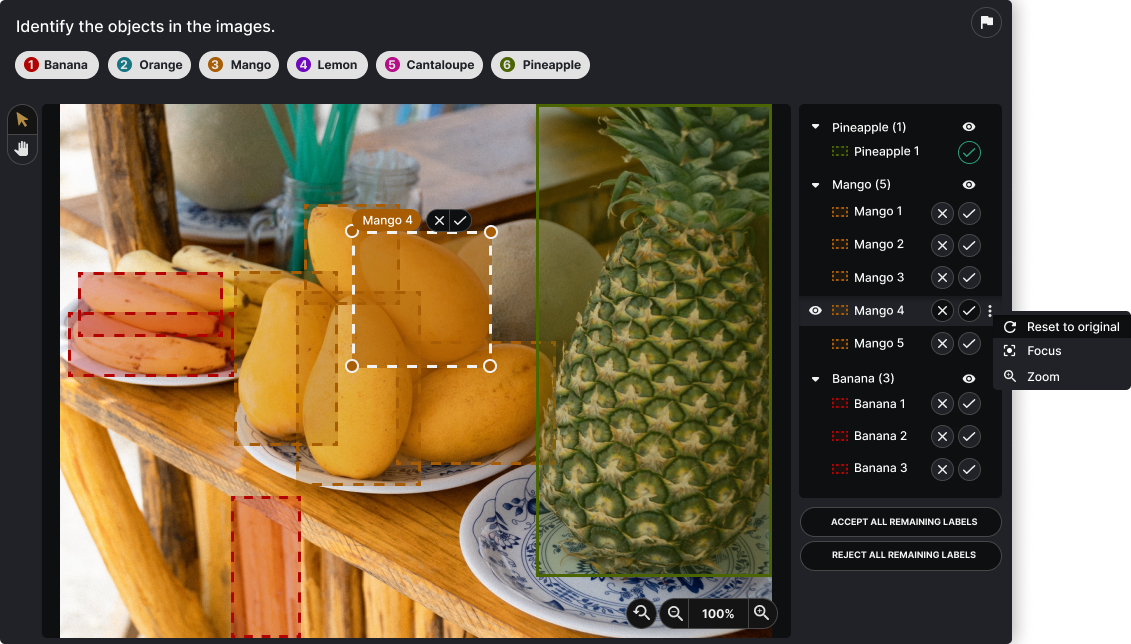This screenshot has height=644, width=1131.
Task: Select the Banana label chip
Action: [x=57, y=65]
